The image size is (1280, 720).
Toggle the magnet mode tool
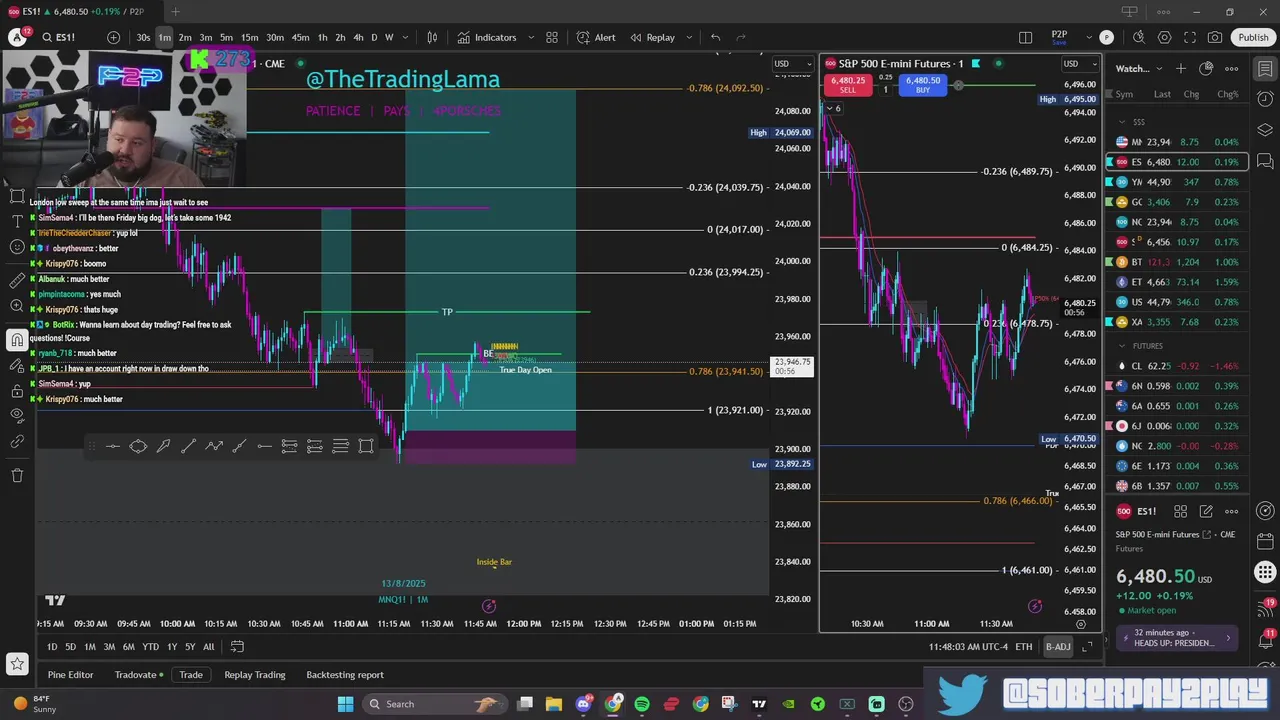pyautogui.click(x=17, y=340)
